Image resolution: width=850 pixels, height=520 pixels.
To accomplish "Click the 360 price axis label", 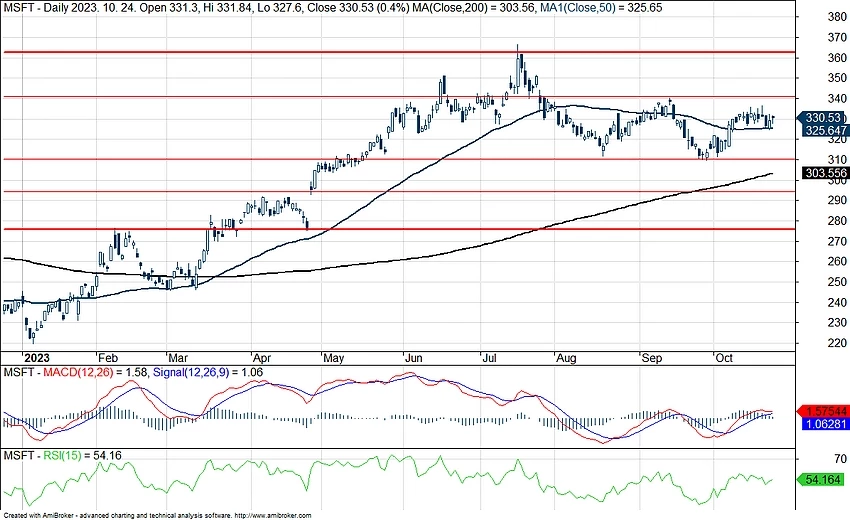I will [838, 57].
